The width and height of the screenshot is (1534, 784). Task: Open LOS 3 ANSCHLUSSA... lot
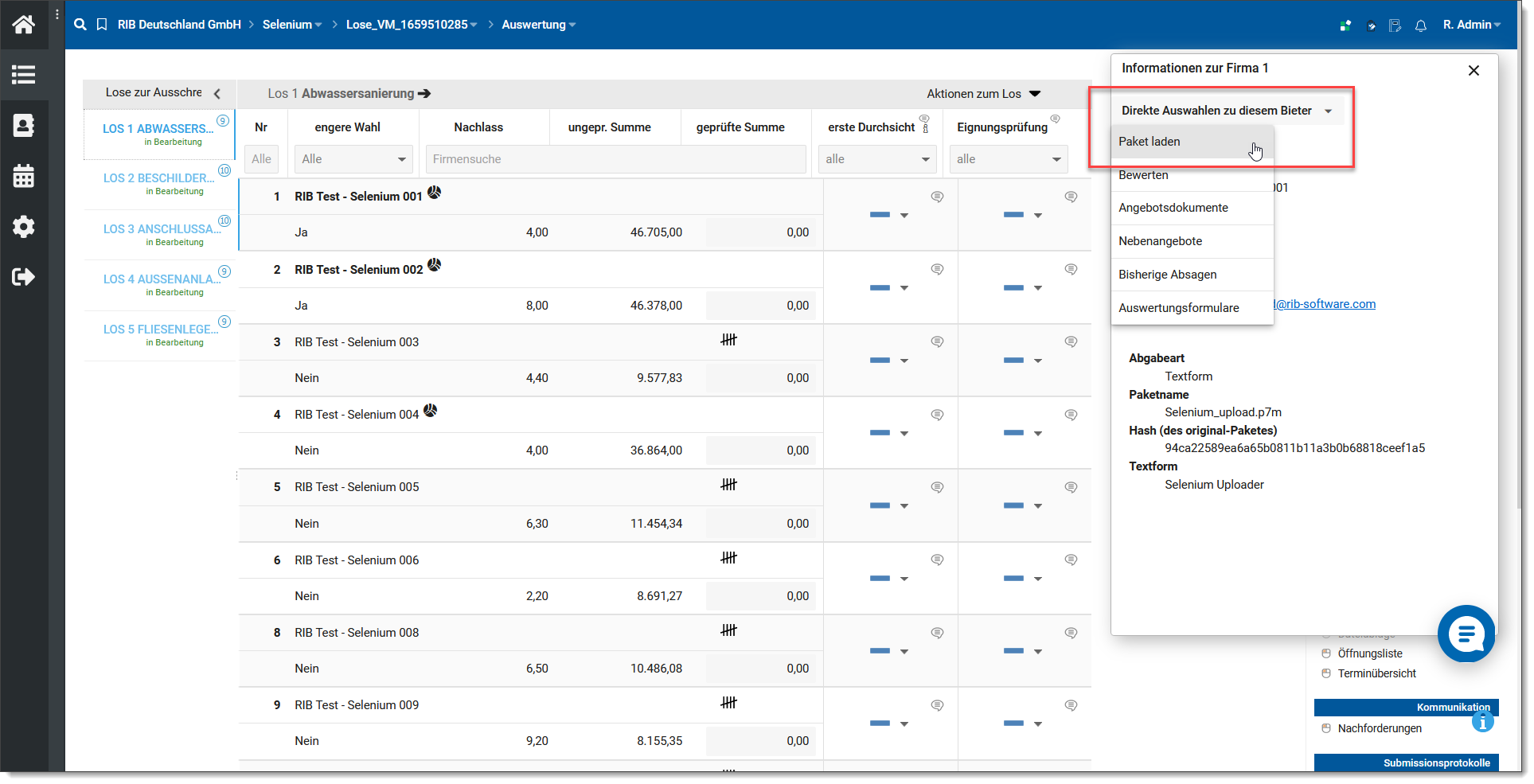(x=159, y=235)
